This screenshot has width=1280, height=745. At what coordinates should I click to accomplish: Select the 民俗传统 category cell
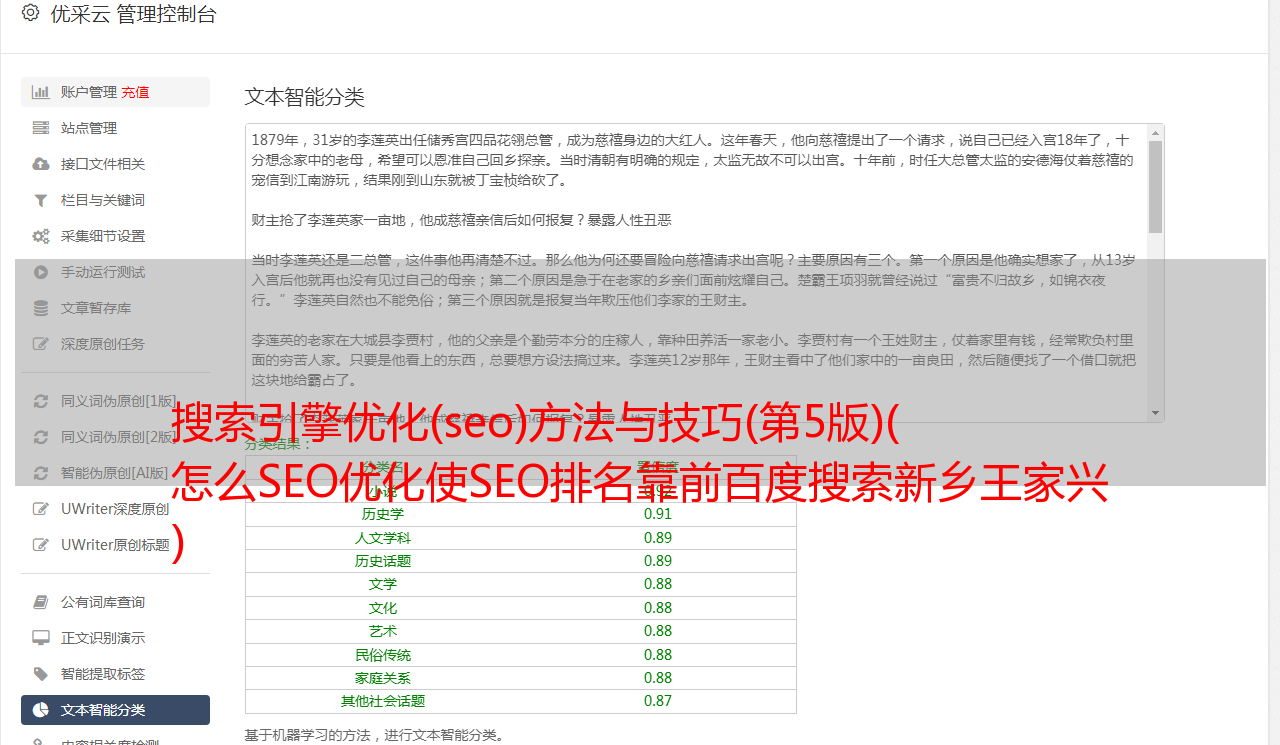pyautogui.click(x=383, y=655)
